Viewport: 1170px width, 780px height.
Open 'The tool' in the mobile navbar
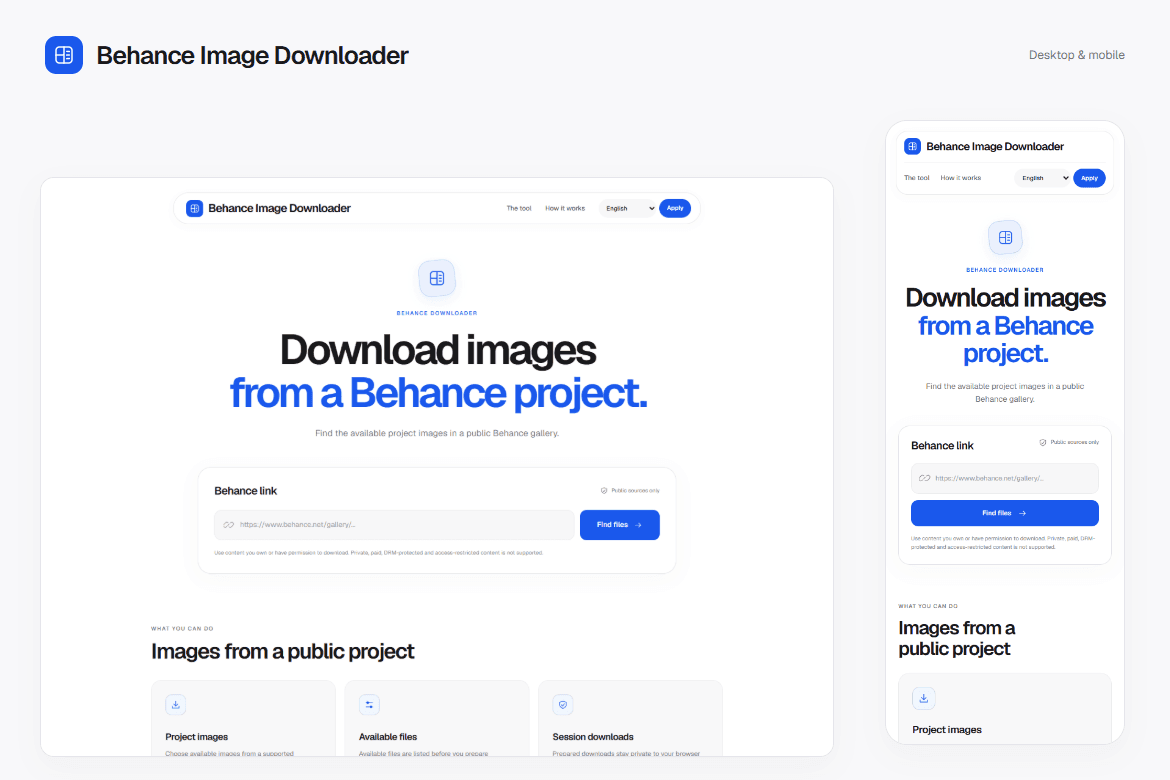coord(916,178)
